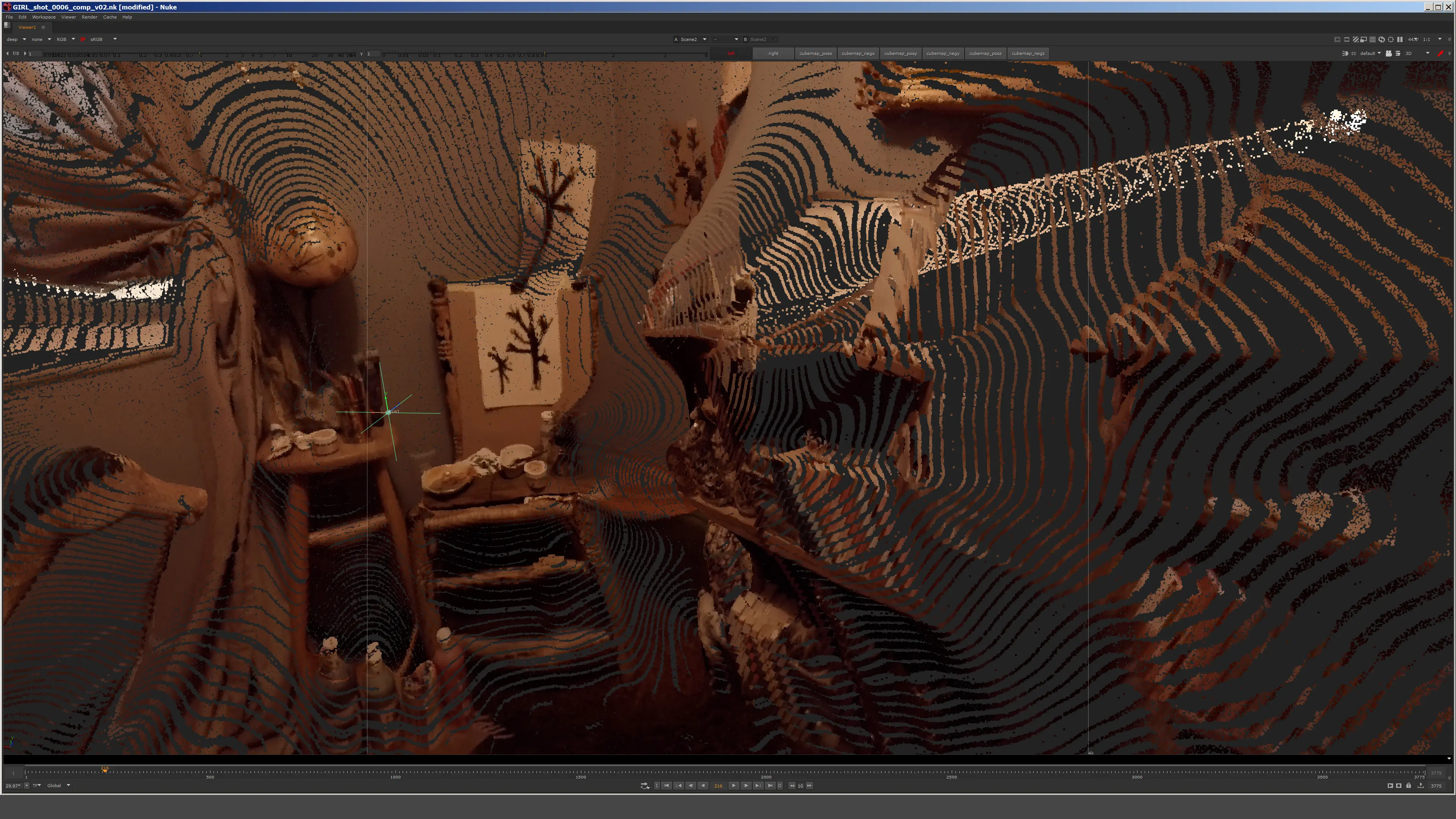The width and height of the screenshot is (1456, 819).
Task: Step forward one frame
Action: point(746,786)
